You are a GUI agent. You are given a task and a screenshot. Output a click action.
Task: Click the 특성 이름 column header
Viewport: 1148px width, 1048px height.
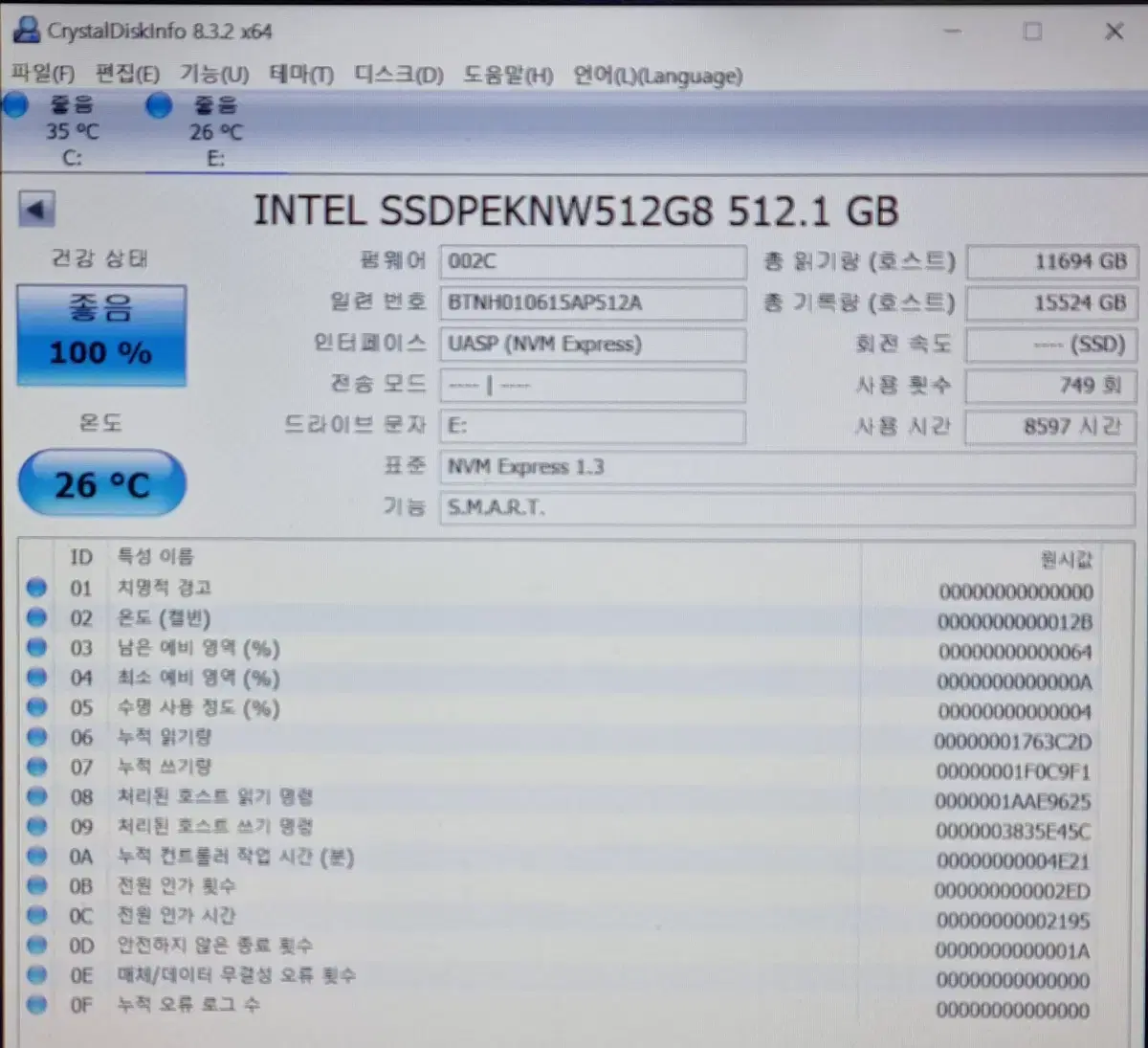pos(156,556)
